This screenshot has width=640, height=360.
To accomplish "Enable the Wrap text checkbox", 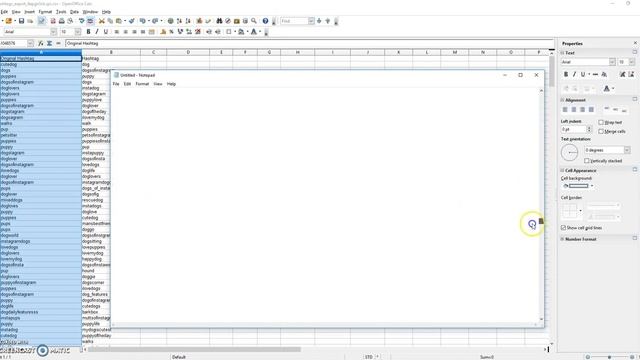I will [601, 122].
